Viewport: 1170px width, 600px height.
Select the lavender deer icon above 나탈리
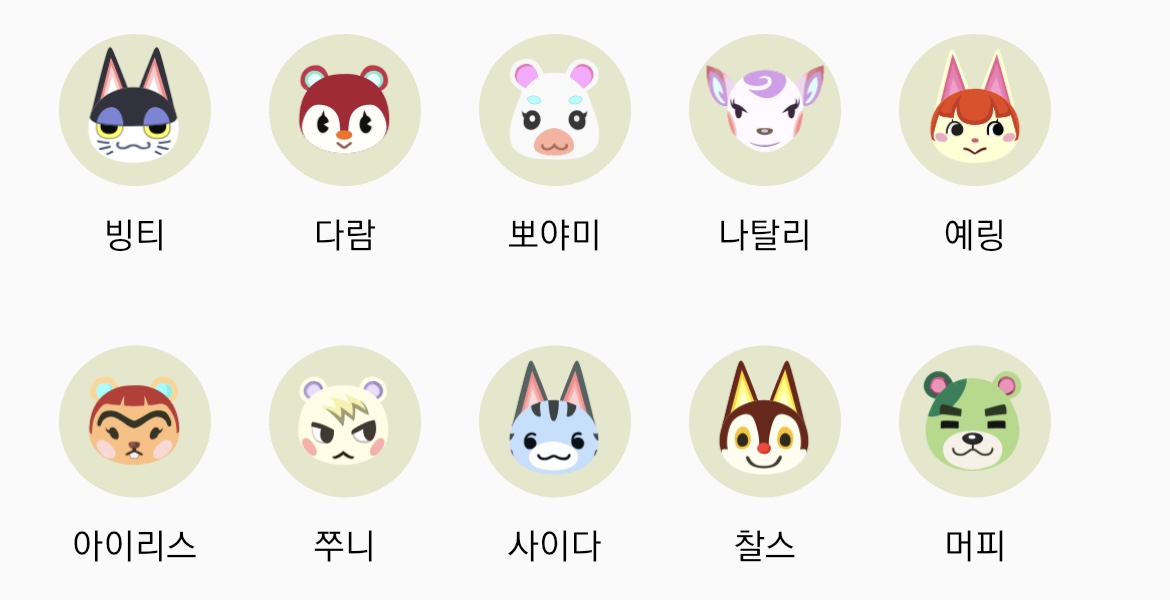pyautogui.click(x=765, y=110)
